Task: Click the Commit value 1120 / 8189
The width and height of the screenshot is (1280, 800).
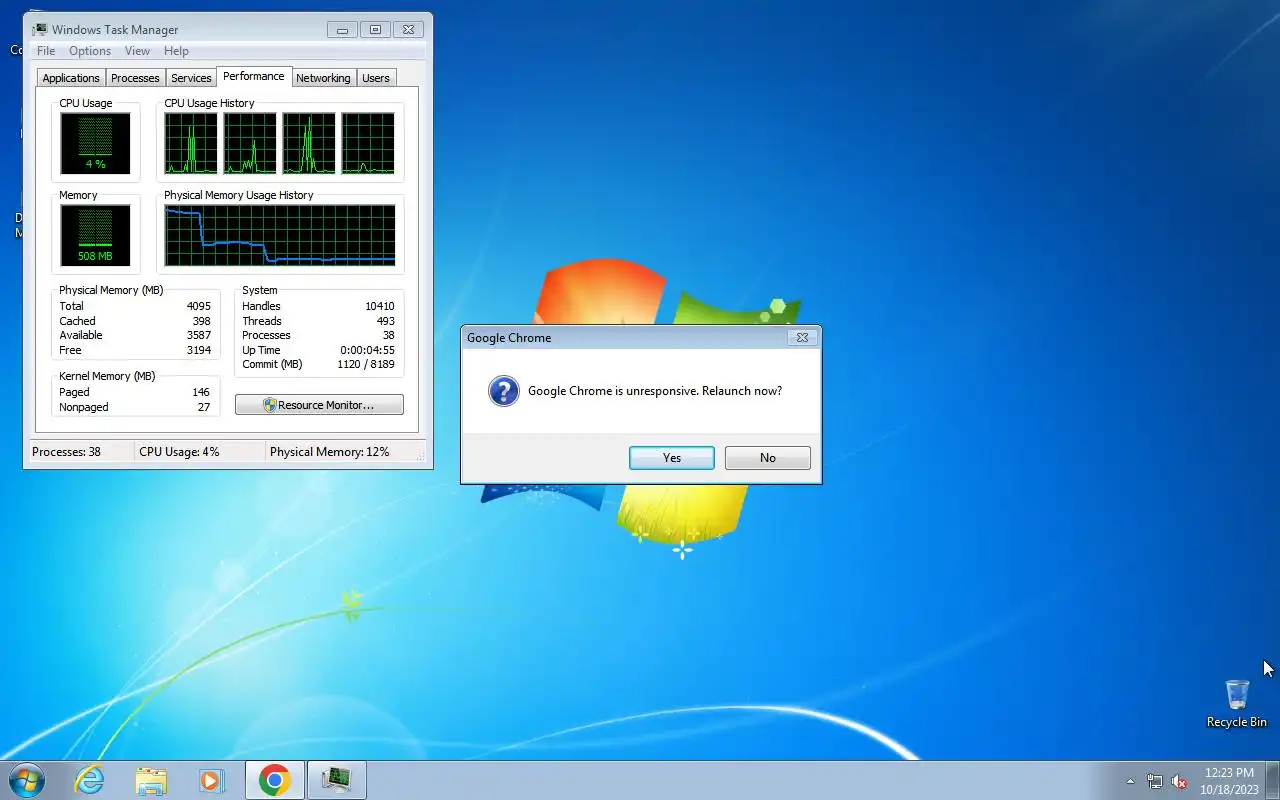Action: (365, 364)
